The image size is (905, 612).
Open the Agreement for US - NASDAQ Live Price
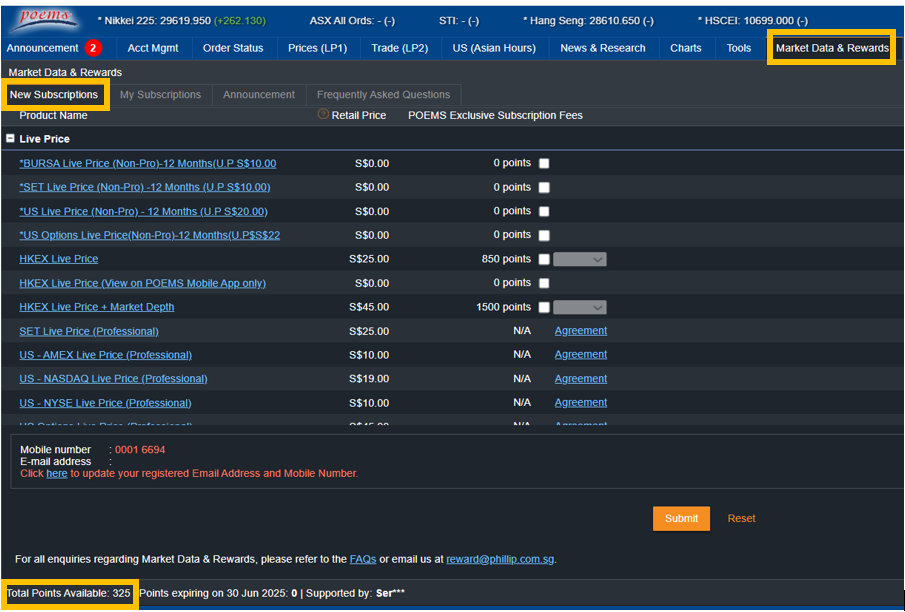coord(581,379)
